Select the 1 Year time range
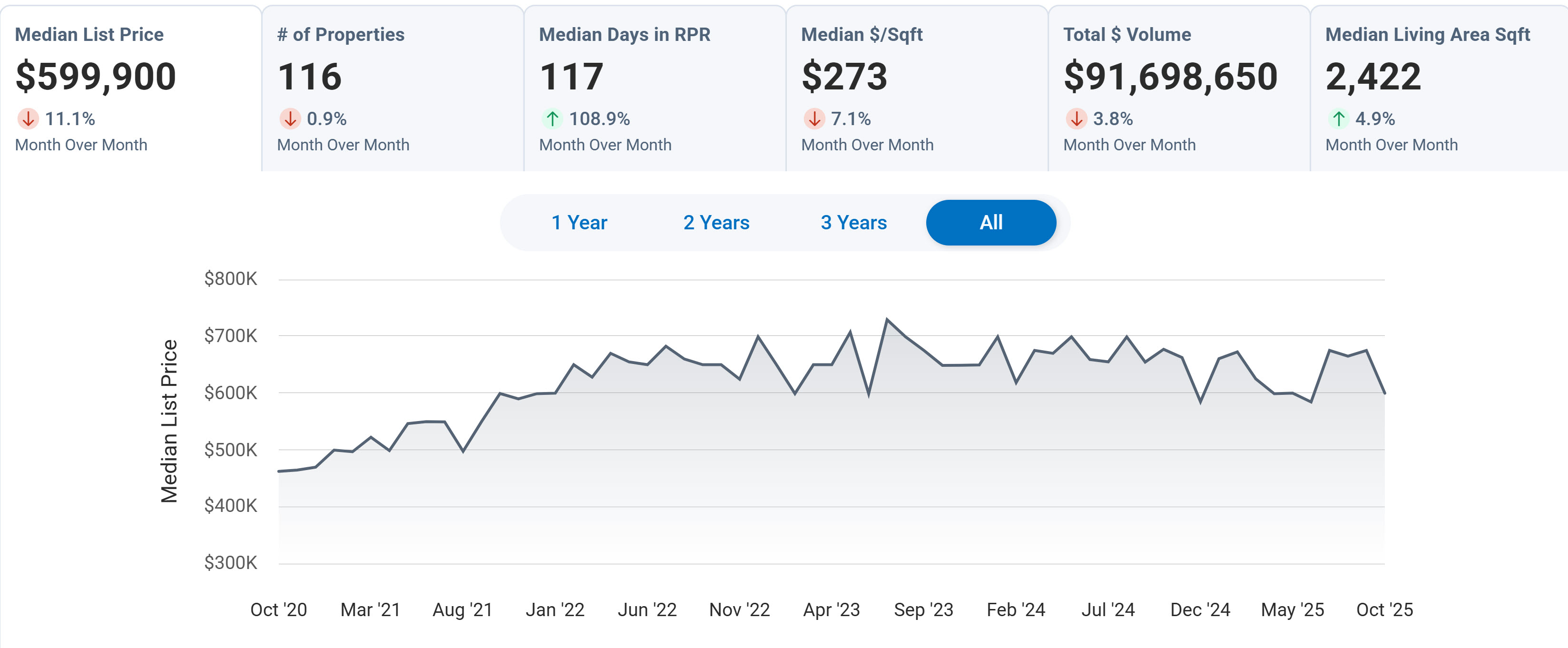The width and height of the screenshot is (1568, 648). 579,223
